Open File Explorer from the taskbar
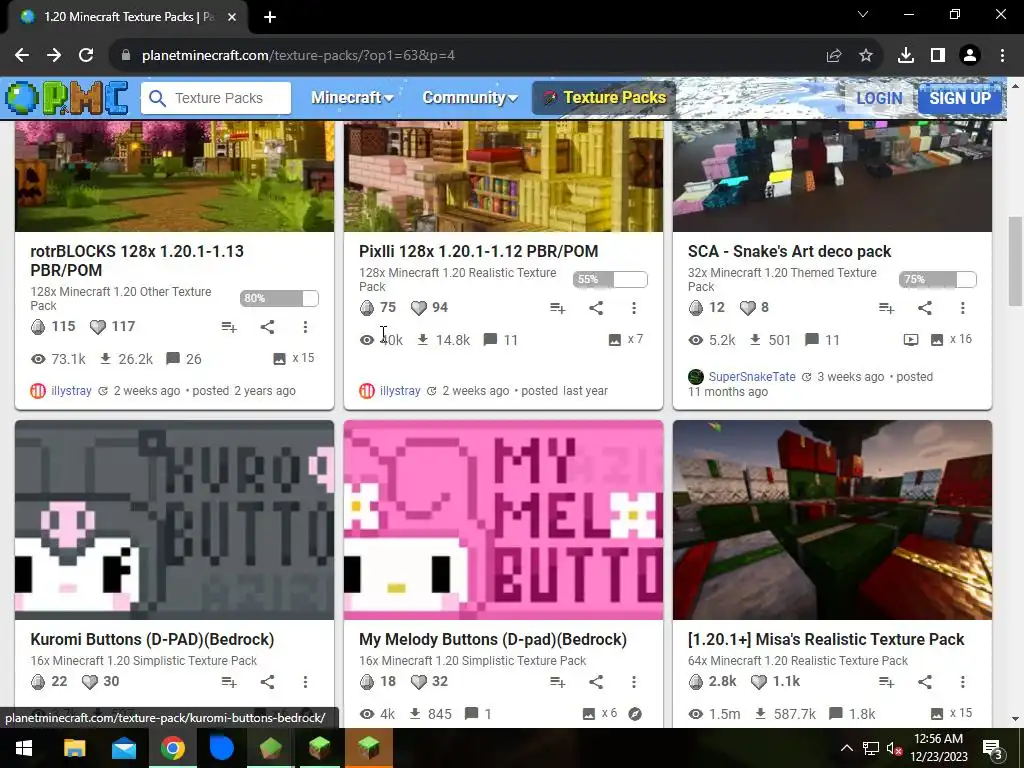1024x768 pixels. 74,748
